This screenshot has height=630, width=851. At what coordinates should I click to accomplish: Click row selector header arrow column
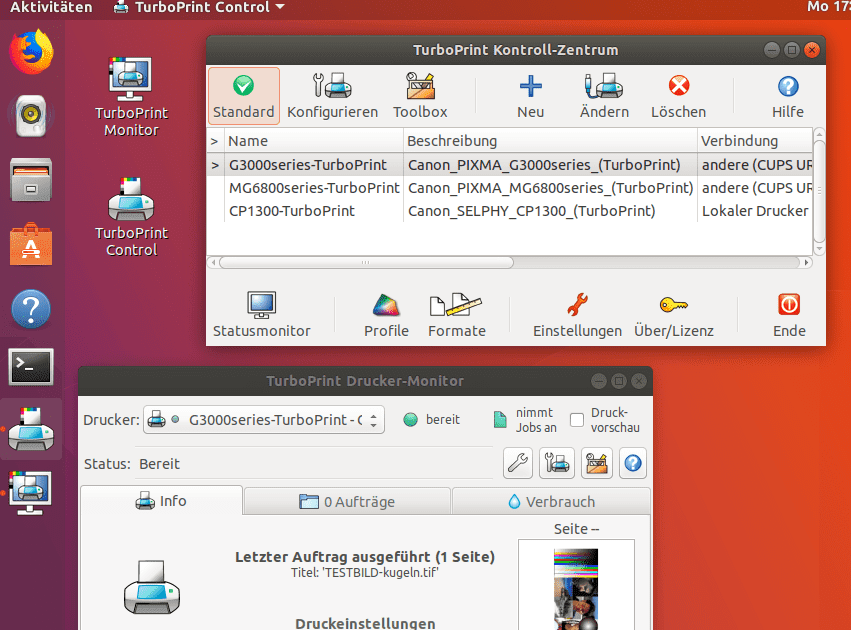coord(215,141)
